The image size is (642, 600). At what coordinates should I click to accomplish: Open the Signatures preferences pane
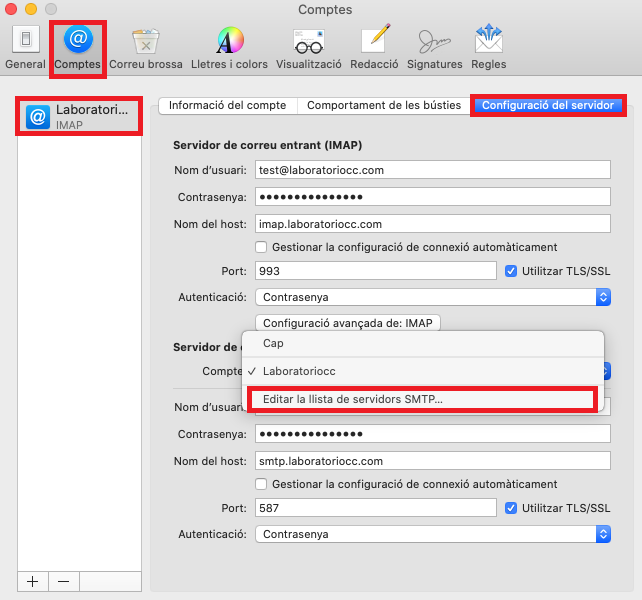[435, 47]
